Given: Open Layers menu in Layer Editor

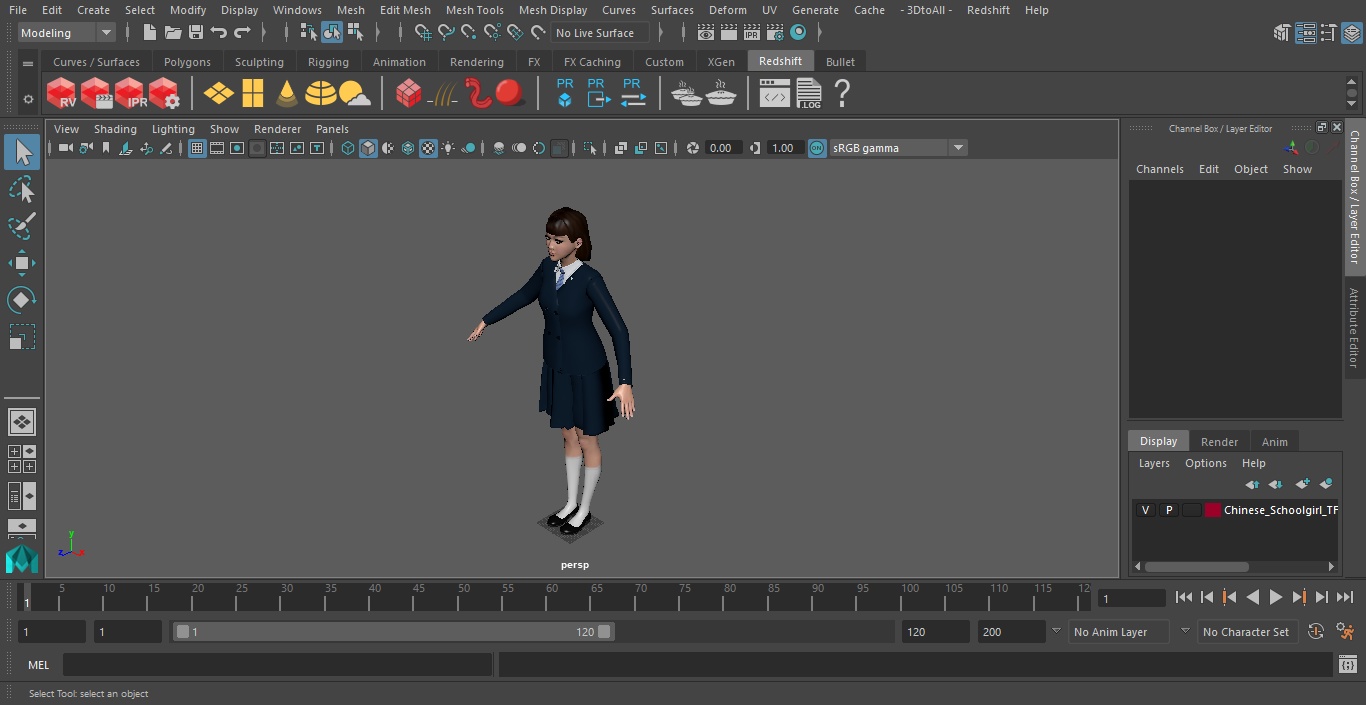Looking at the screenshot, I should 1154,463.
